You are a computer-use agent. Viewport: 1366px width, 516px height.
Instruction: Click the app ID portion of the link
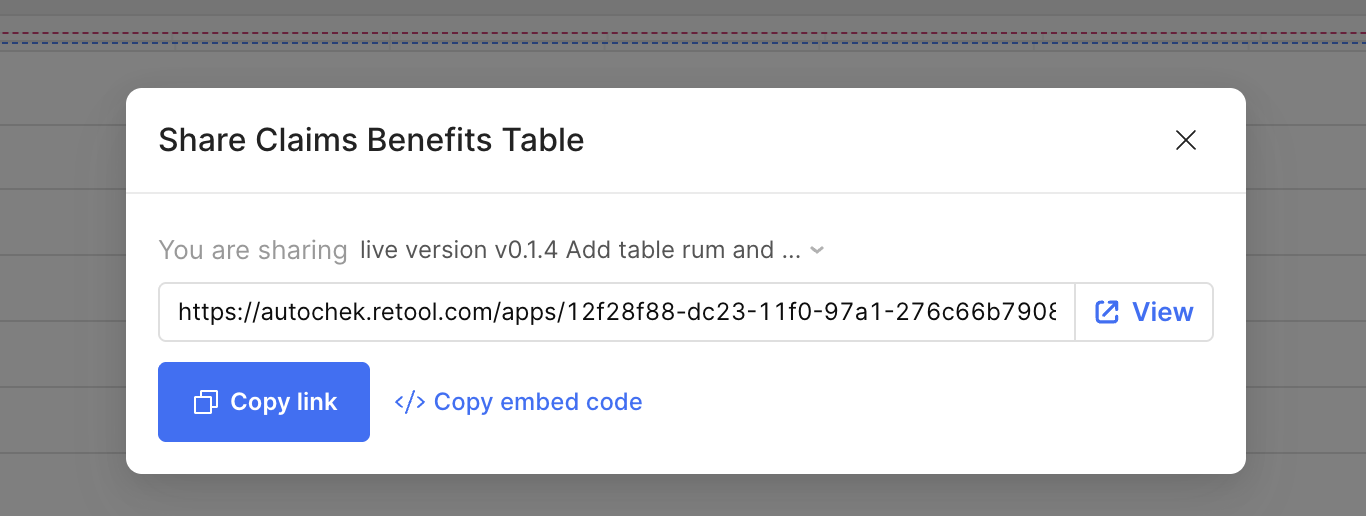pyautogui.click(x=810, y=312)
